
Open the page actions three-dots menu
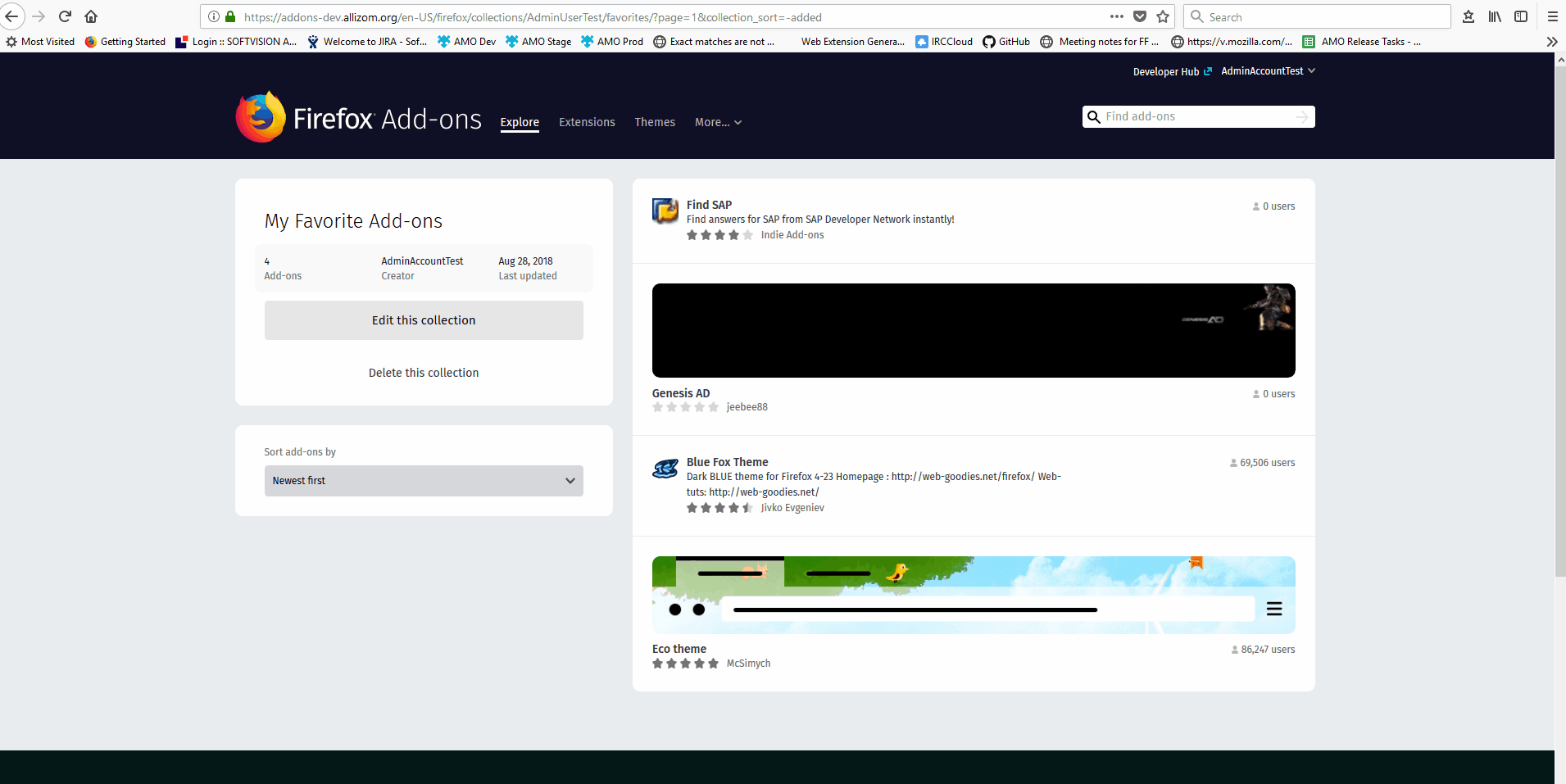1117,16
